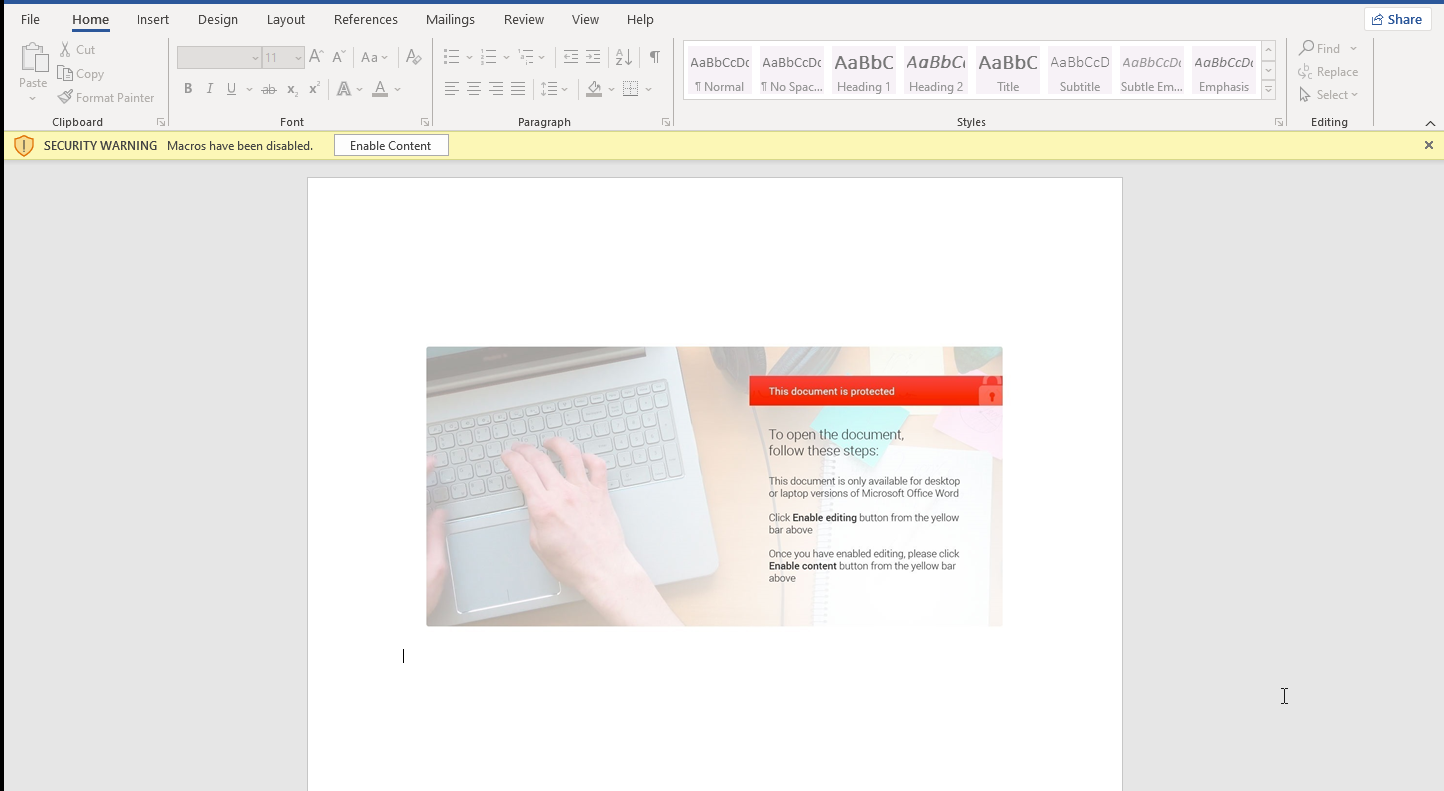This screenshot has height=791, width=1444.
Task: Increase paragraph indent
Action: (593, 57)
